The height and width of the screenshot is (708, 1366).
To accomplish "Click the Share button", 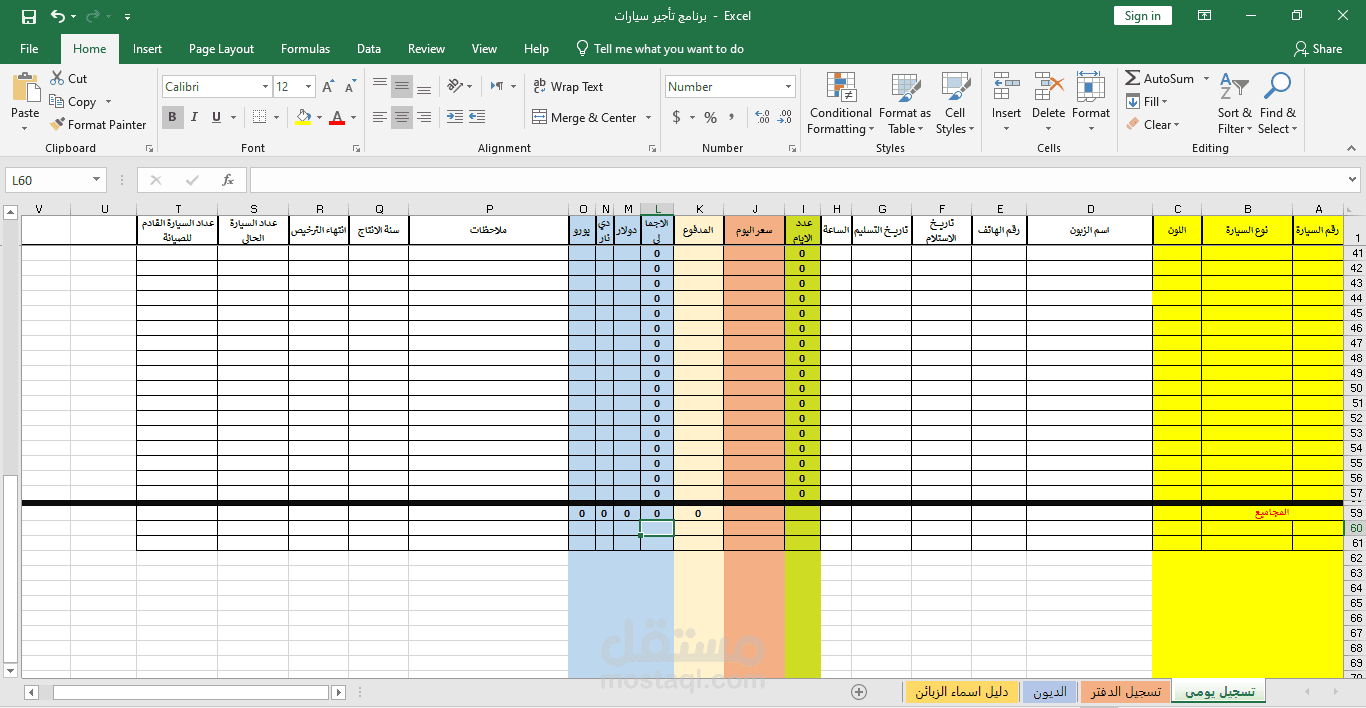I will point(1318,49).
